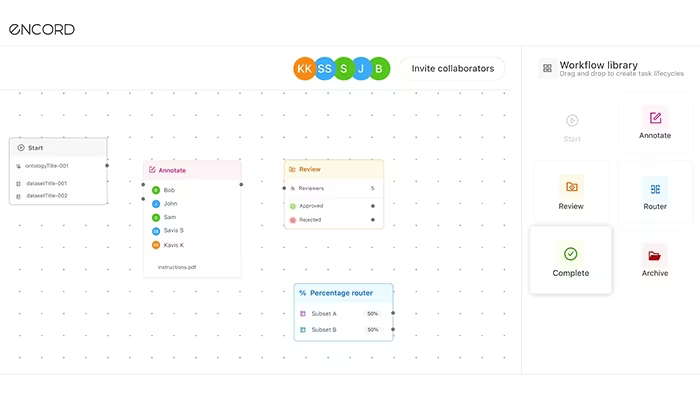Select the Annotate icon in Workflow library
Viewport: 700px width, 400px height.
click(x=655, y=118)
